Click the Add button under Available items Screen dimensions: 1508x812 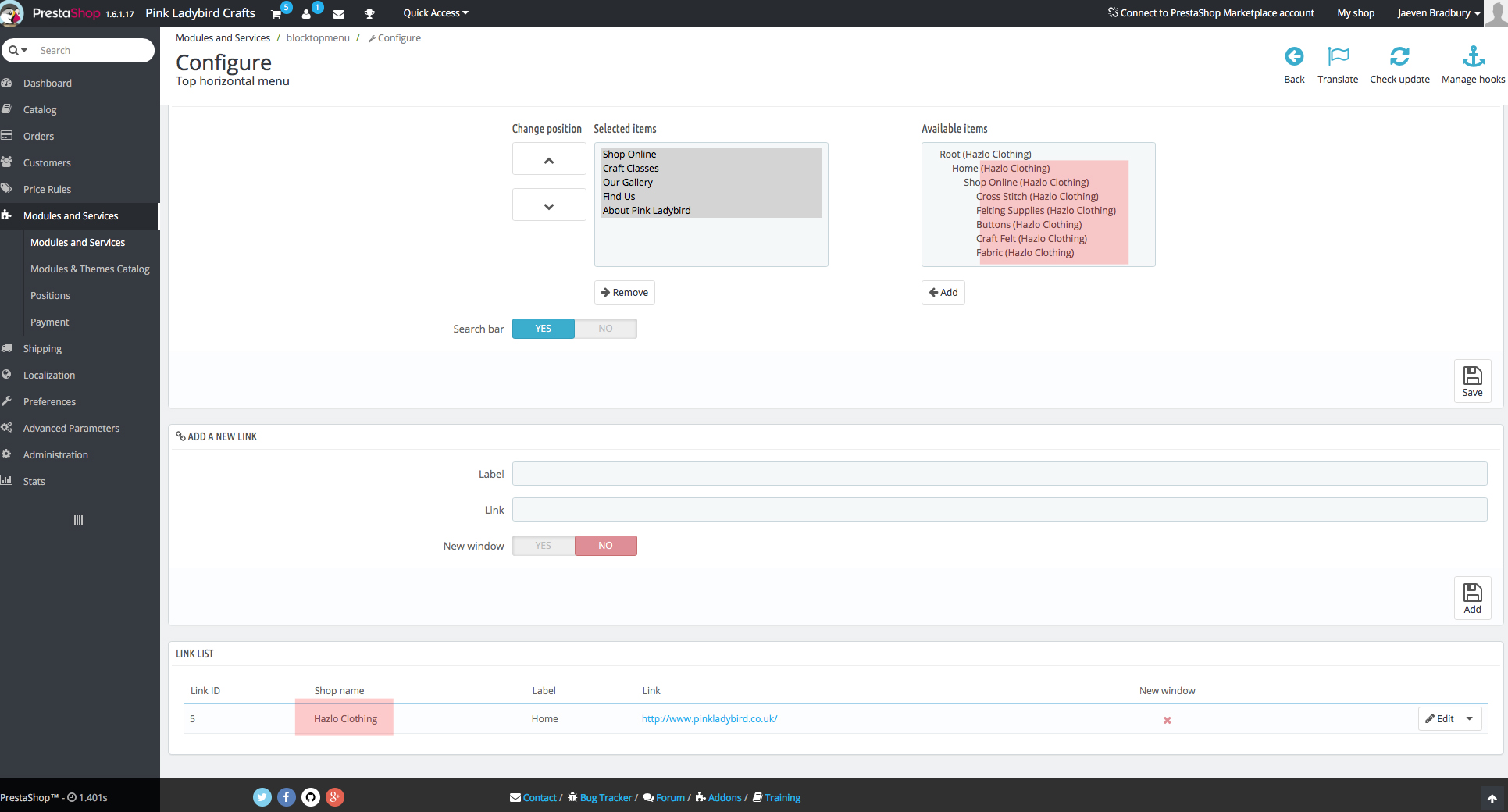pos(943,292)
